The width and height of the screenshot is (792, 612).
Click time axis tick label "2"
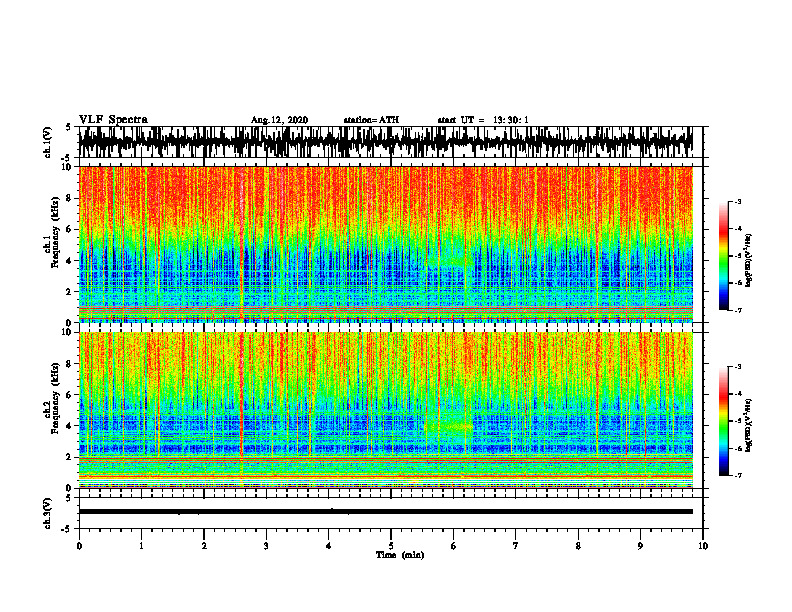204,546
